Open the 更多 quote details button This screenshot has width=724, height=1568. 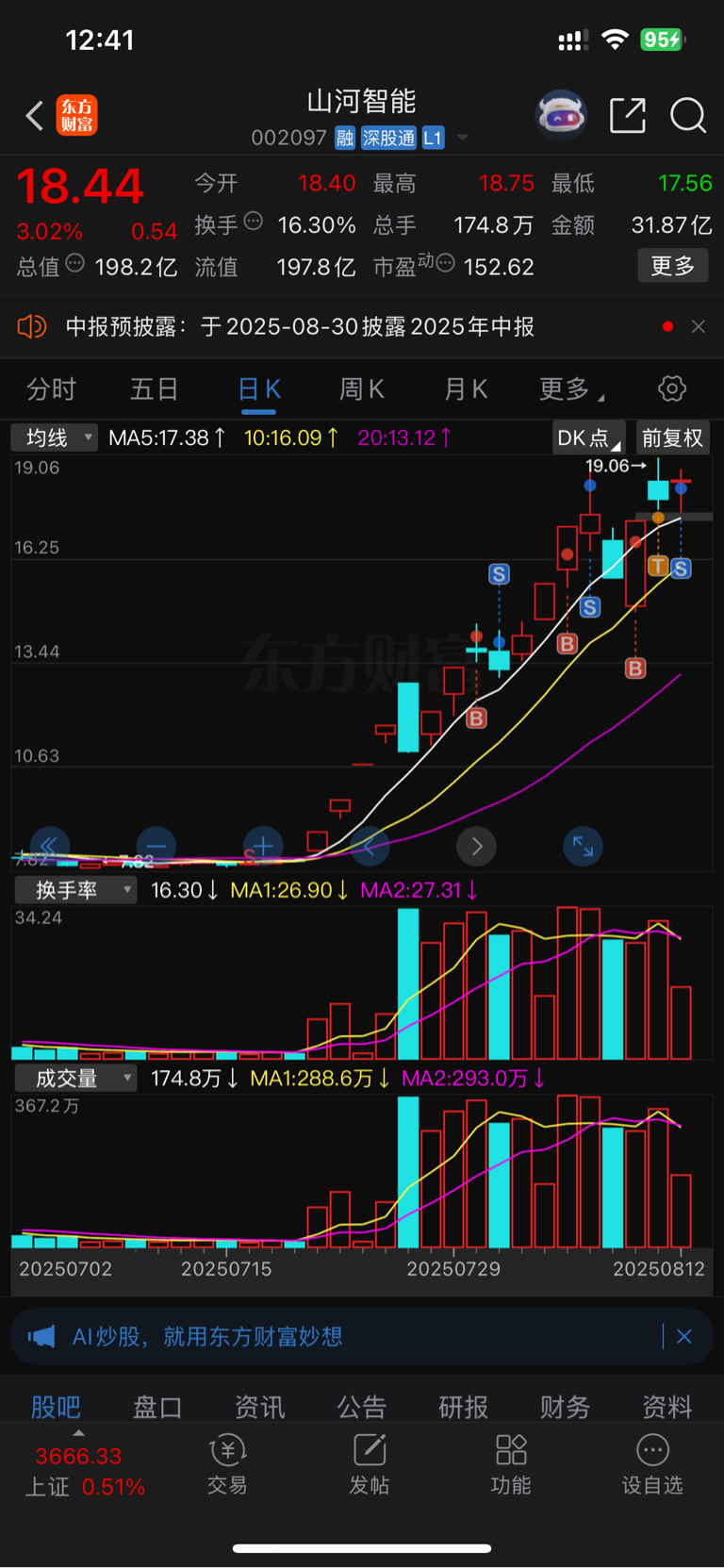tap(673, 266)
